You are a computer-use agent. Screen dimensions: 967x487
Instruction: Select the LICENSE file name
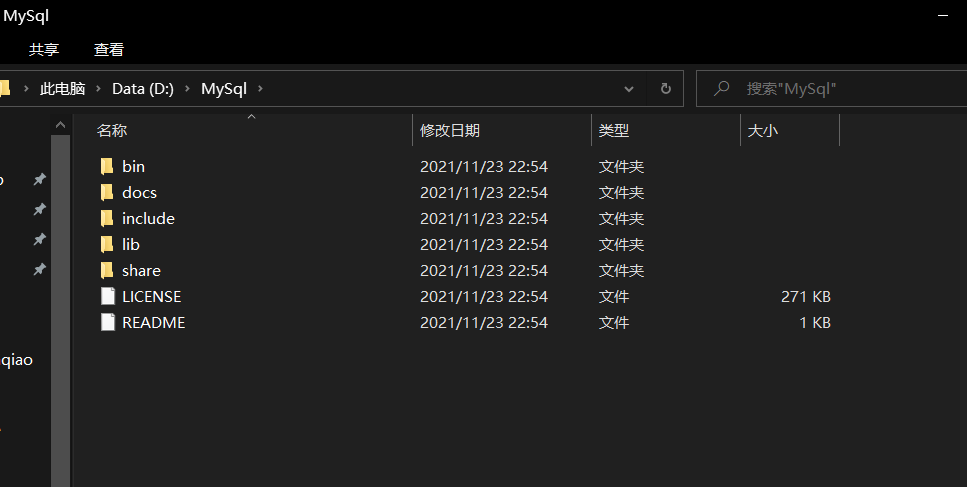coord(152,297)
